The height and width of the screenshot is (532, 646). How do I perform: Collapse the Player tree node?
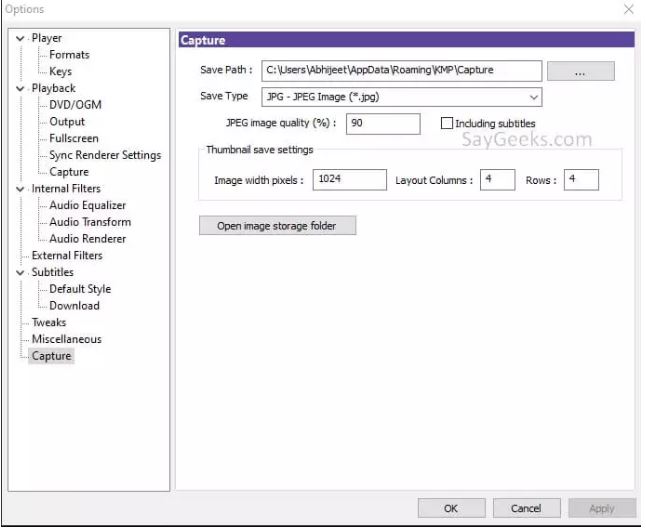[20, 38]
